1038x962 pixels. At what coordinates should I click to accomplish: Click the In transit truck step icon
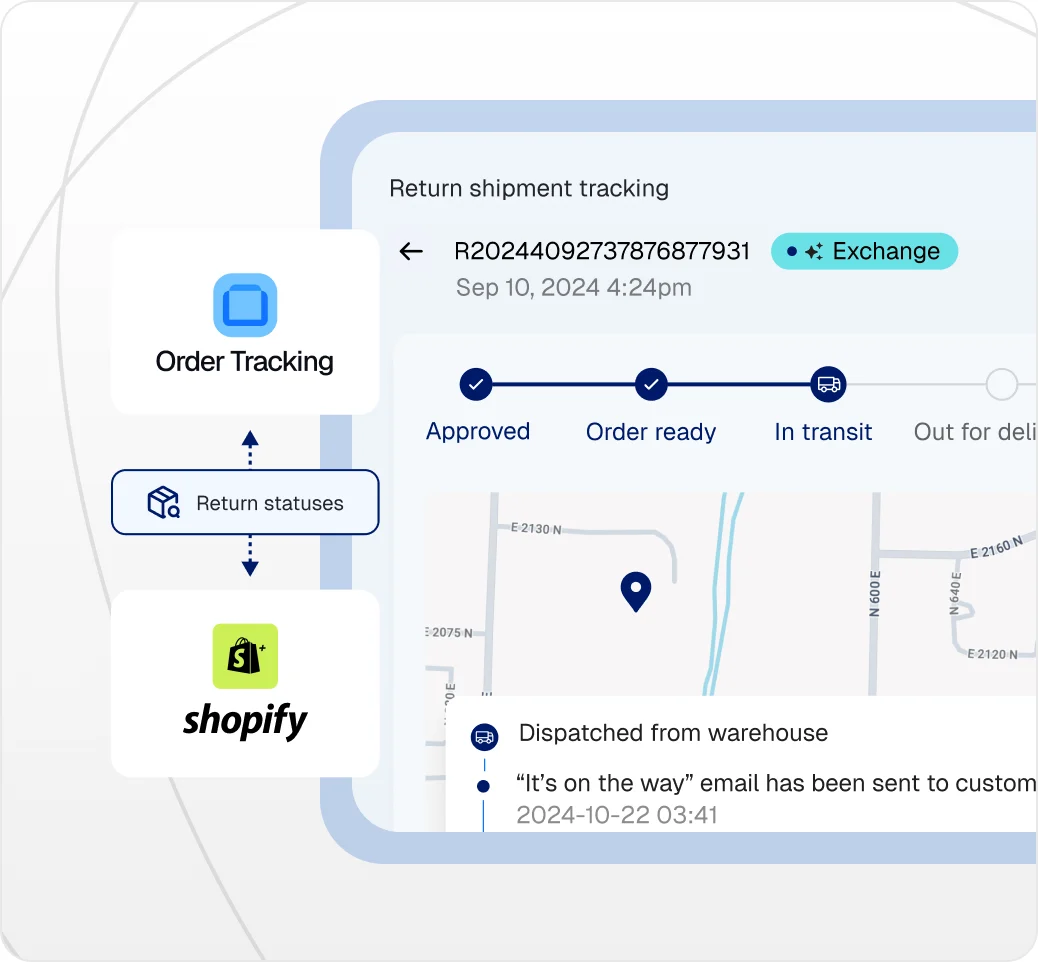828,384
